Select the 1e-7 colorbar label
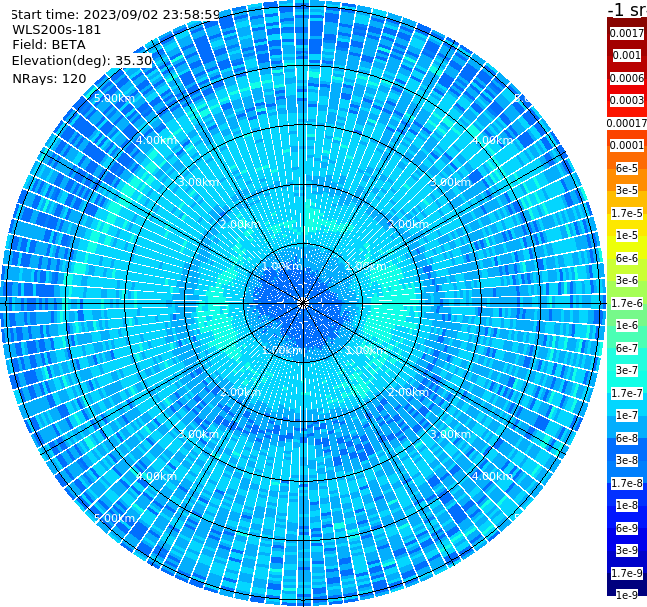The height and width of the screenshot is (607, 647). (x=627, y=415)
